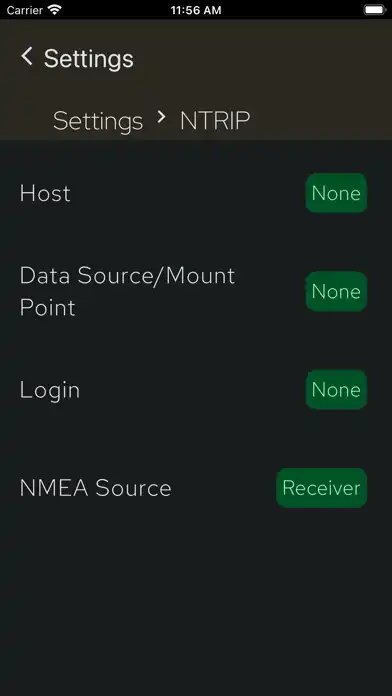Open the Login value showing None
This screenshot has height=696, width=392.
coord(336,390)
